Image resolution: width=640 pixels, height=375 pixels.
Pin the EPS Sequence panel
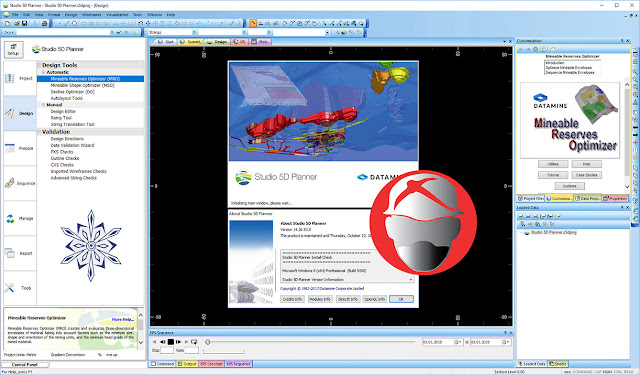tap(505, 333)
